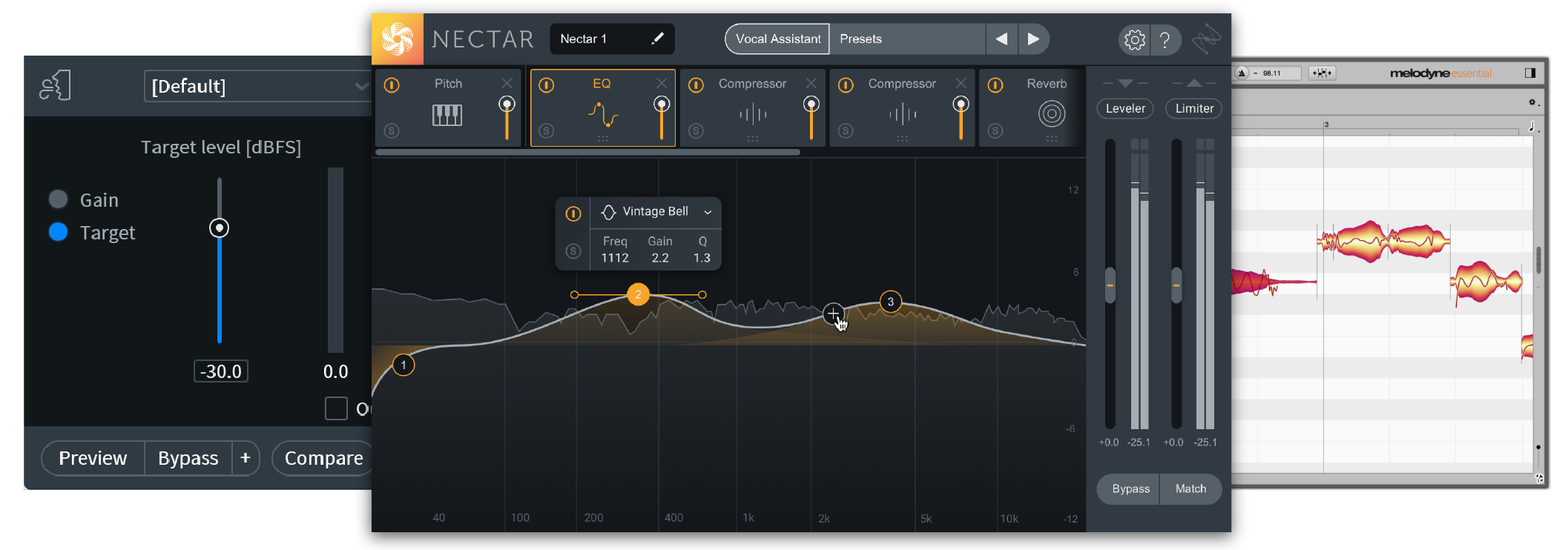Screen dimensions: 1568x550
Task: Open the Melodyne note grid menu icon
Action: point(1532,127)
